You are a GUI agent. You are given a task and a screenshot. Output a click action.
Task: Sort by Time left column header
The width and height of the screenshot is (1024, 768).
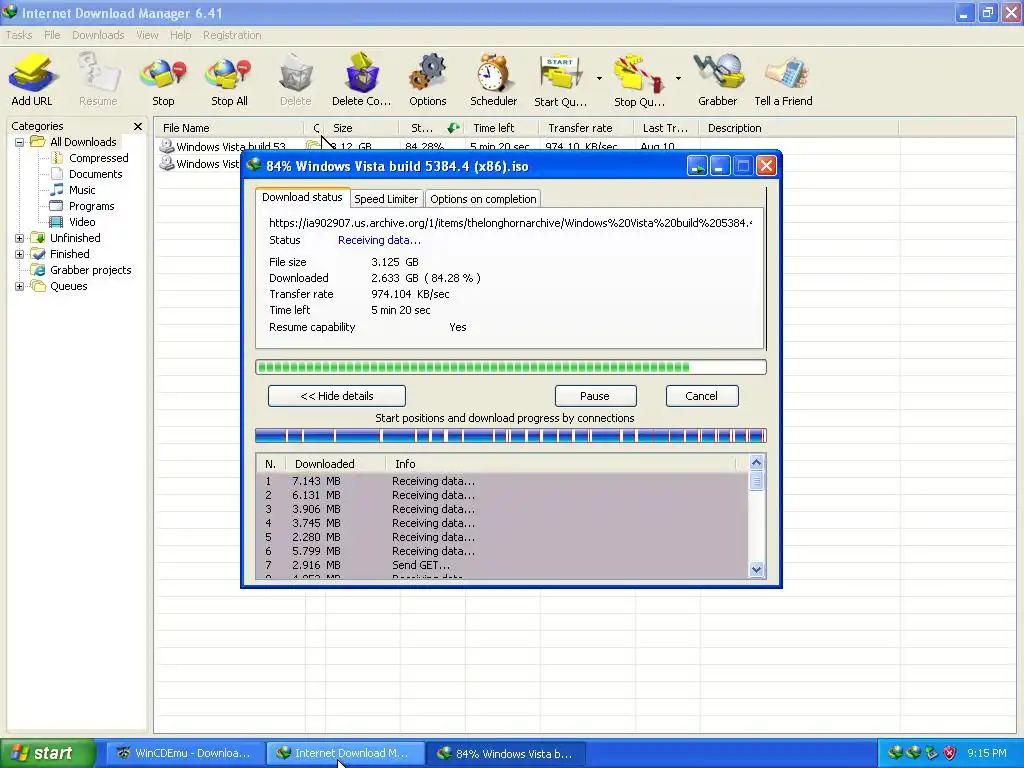tap(501, 128)
